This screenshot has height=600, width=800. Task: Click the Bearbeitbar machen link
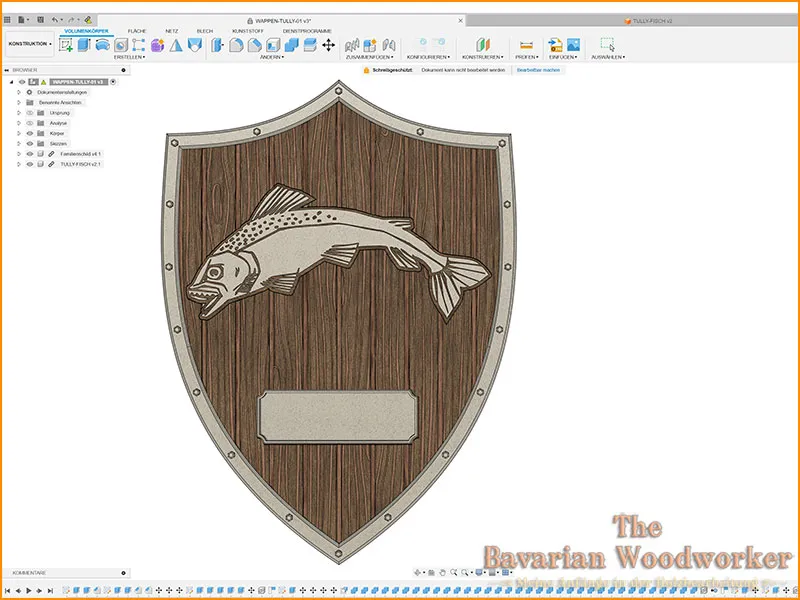[x=538, y=70]
